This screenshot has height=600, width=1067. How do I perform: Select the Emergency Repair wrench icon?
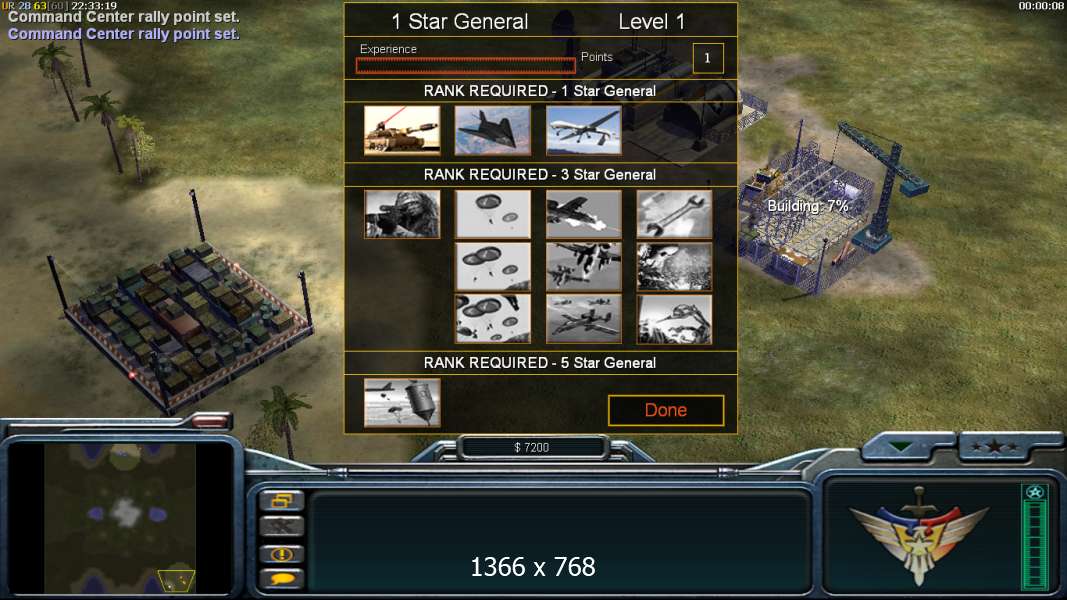coord(674,214)
